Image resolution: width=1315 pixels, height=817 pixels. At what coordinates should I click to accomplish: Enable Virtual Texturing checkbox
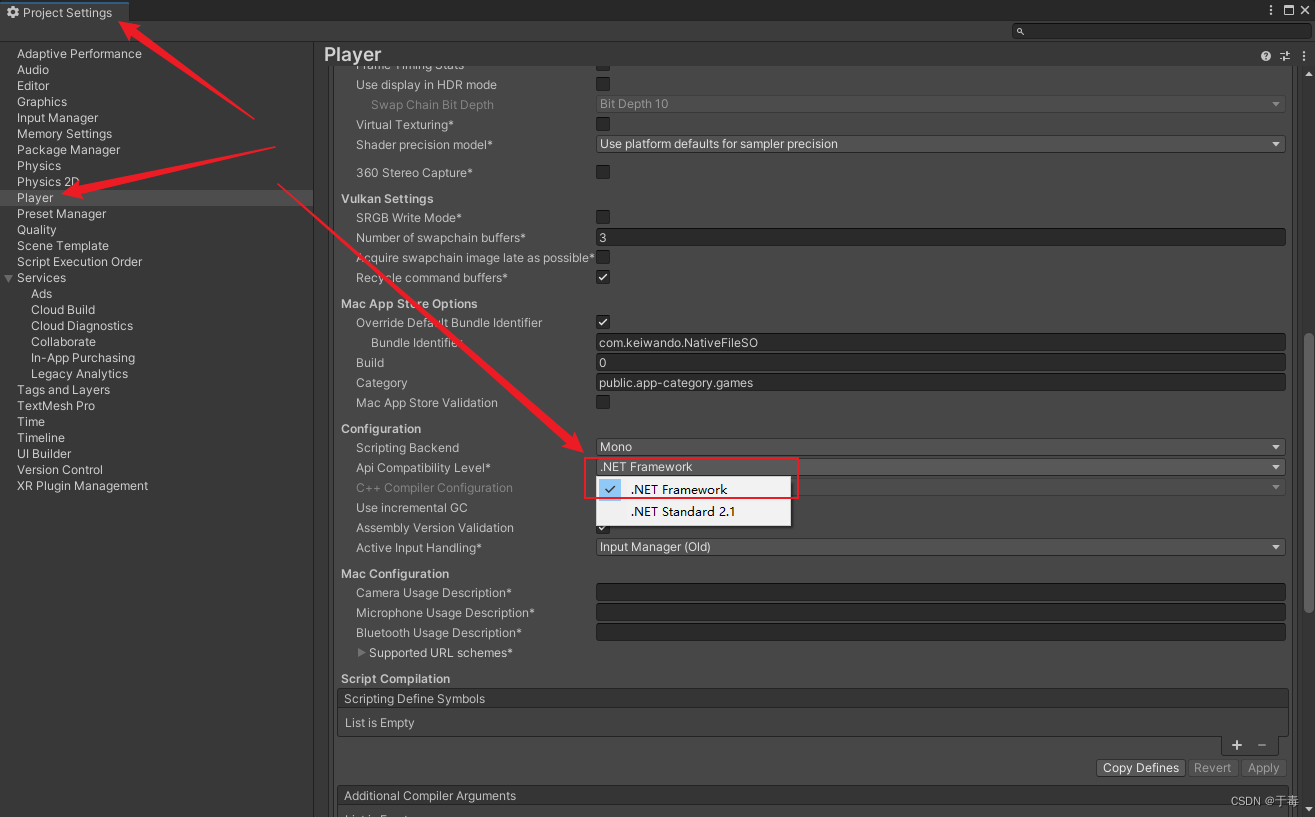[603, 124]
